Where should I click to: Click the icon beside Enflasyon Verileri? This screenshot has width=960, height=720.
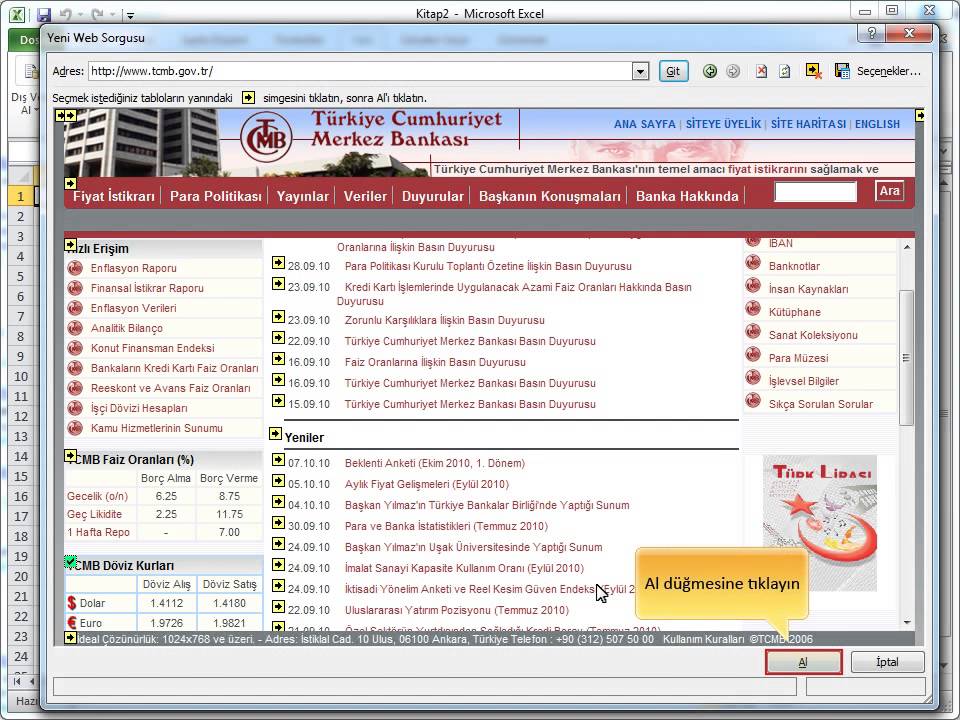tap(75, 307)
